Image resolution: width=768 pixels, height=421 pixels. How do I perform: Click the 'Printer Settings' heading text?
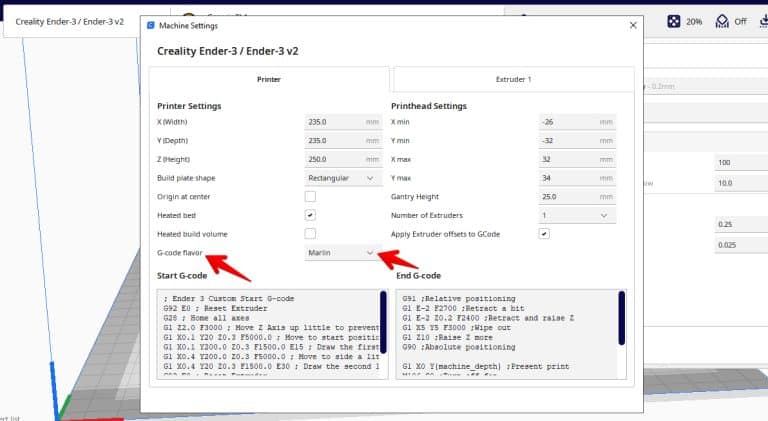point(189,106)
